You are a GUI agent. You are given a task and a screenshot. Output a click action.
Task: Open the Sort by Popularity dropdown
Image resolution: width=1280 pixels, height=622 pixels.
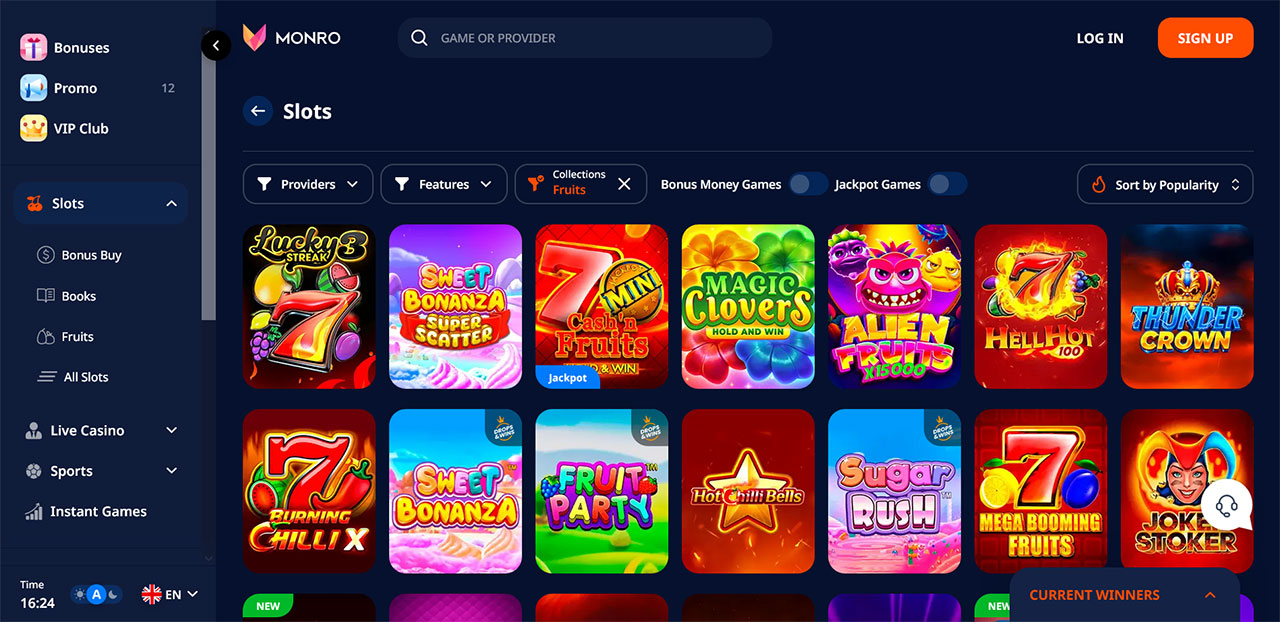click(x=1165, y=184)
